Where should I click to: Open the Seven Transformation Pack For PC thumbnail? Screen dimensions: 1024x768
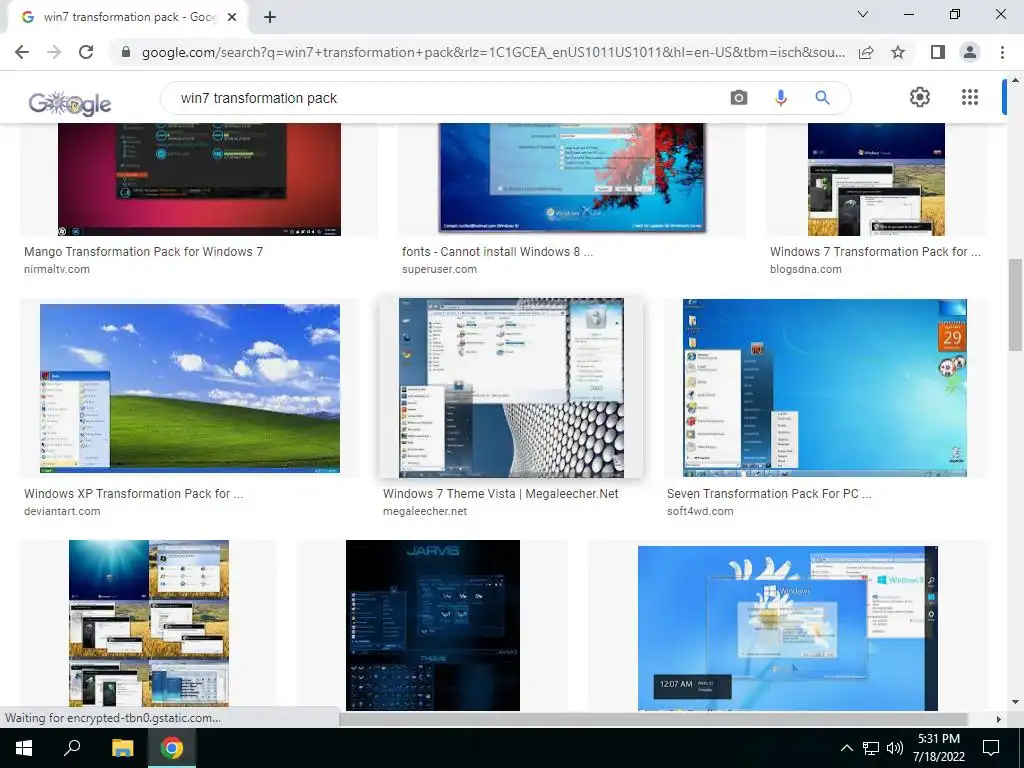pos(825,388)
